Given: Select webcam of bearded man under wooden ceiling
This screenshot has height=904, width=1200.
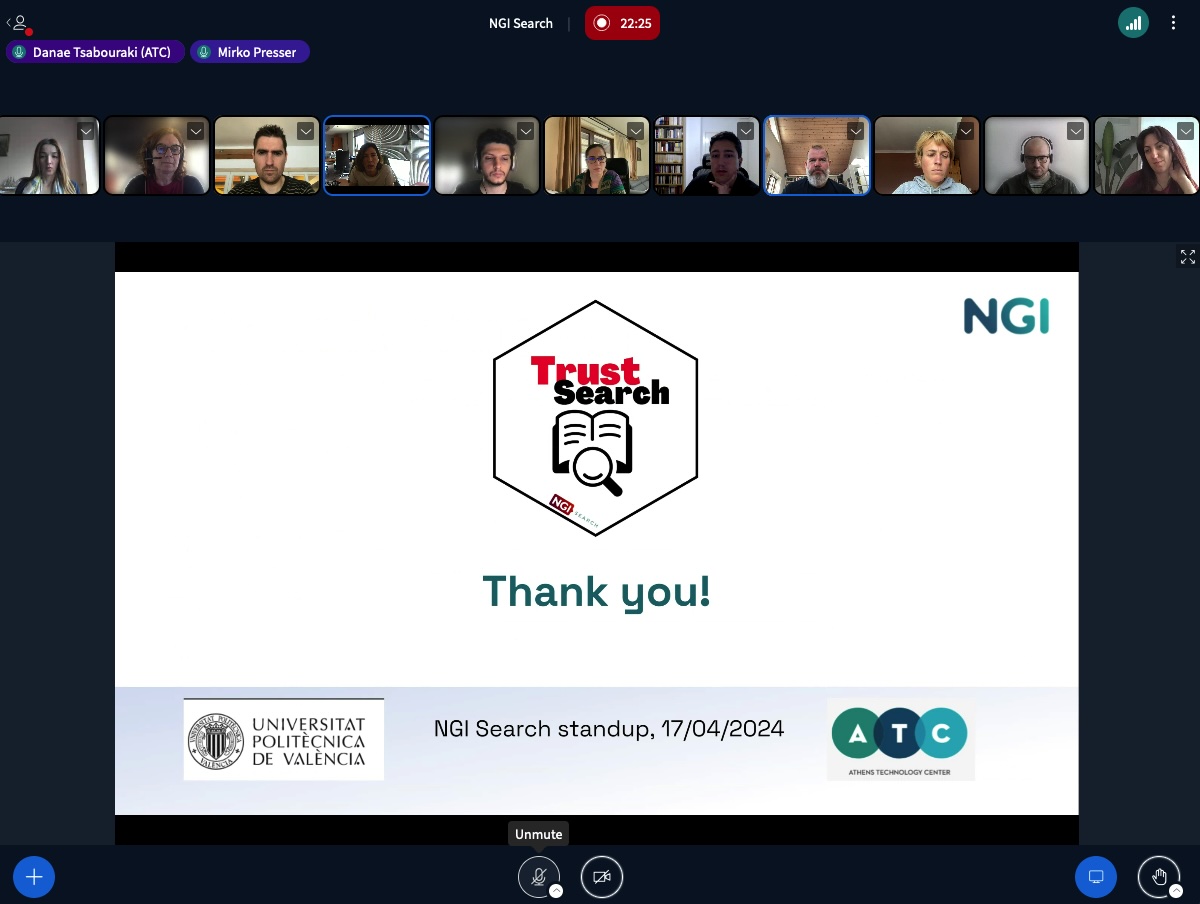Looking at the screenshot, I should (817, 155).
